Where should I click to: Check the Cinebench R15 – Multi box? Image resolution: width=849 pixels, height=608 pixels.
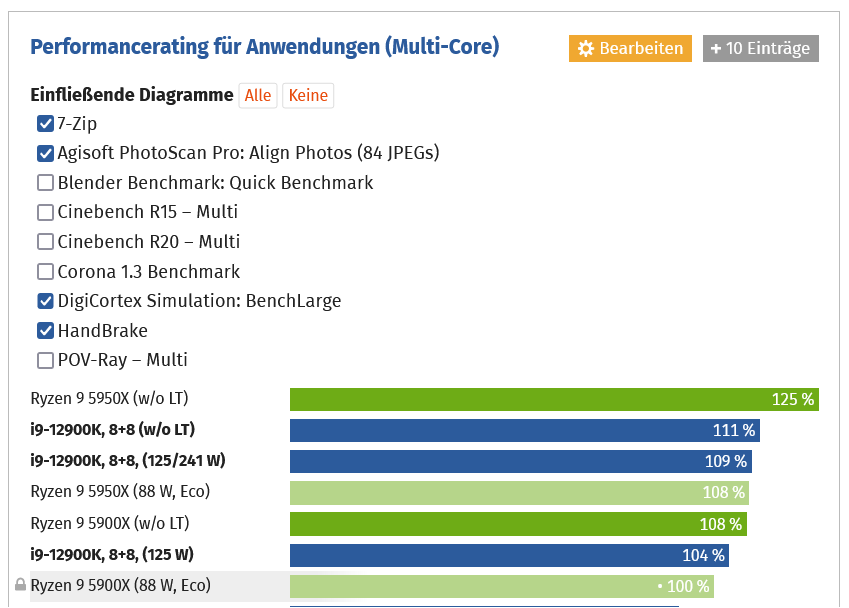click(45, 212)
